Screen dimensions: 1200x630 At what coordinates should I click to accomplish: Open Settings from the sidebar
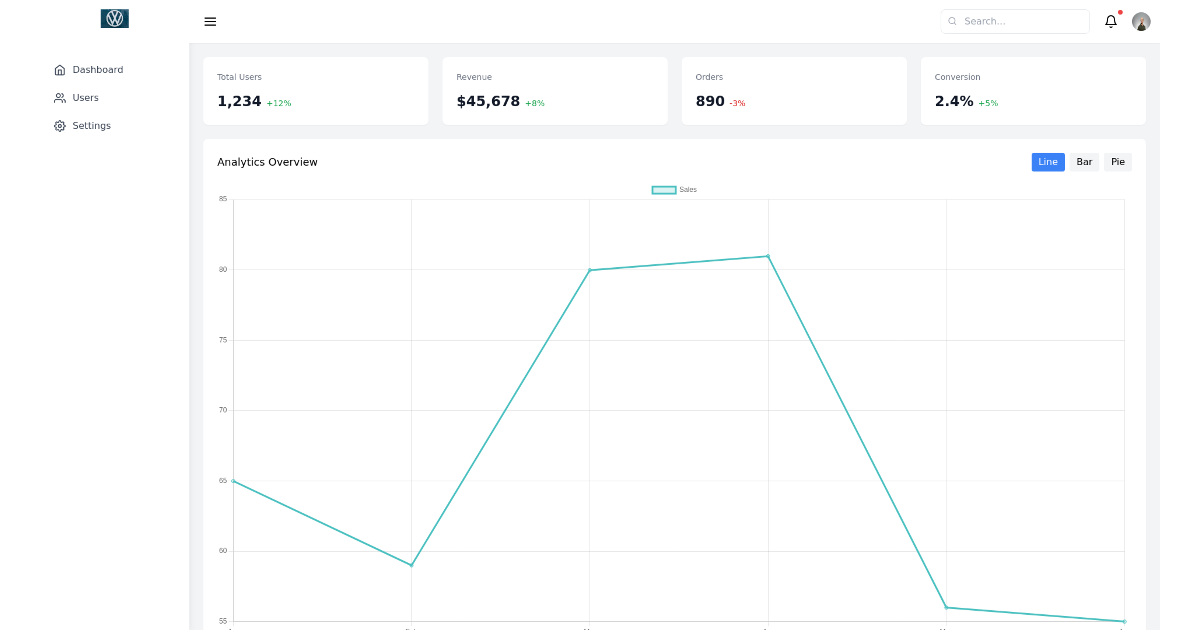[91, 125]
